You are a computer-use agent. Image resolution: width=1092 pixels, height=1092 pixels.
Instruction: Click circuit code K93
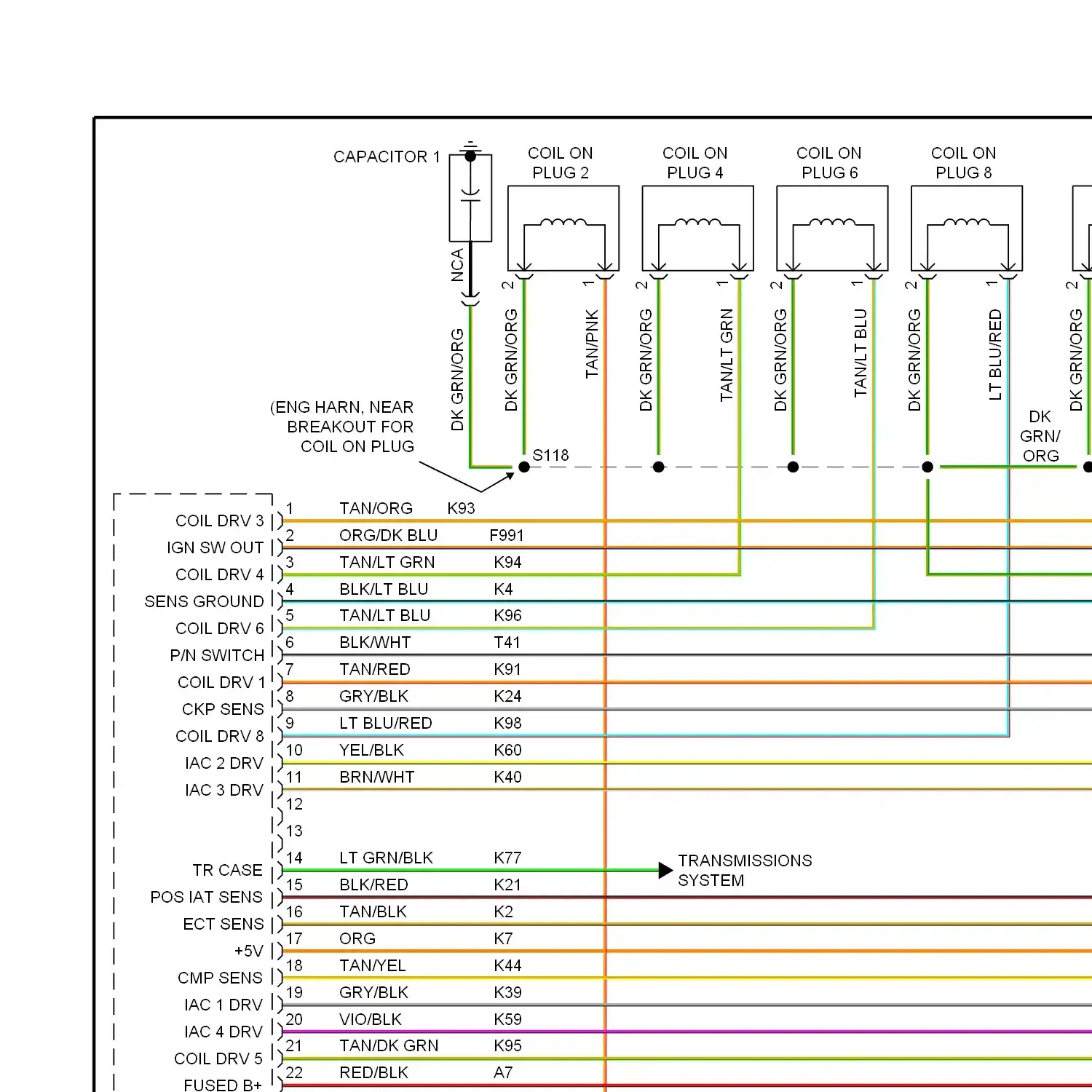click(x=461, y=508)
